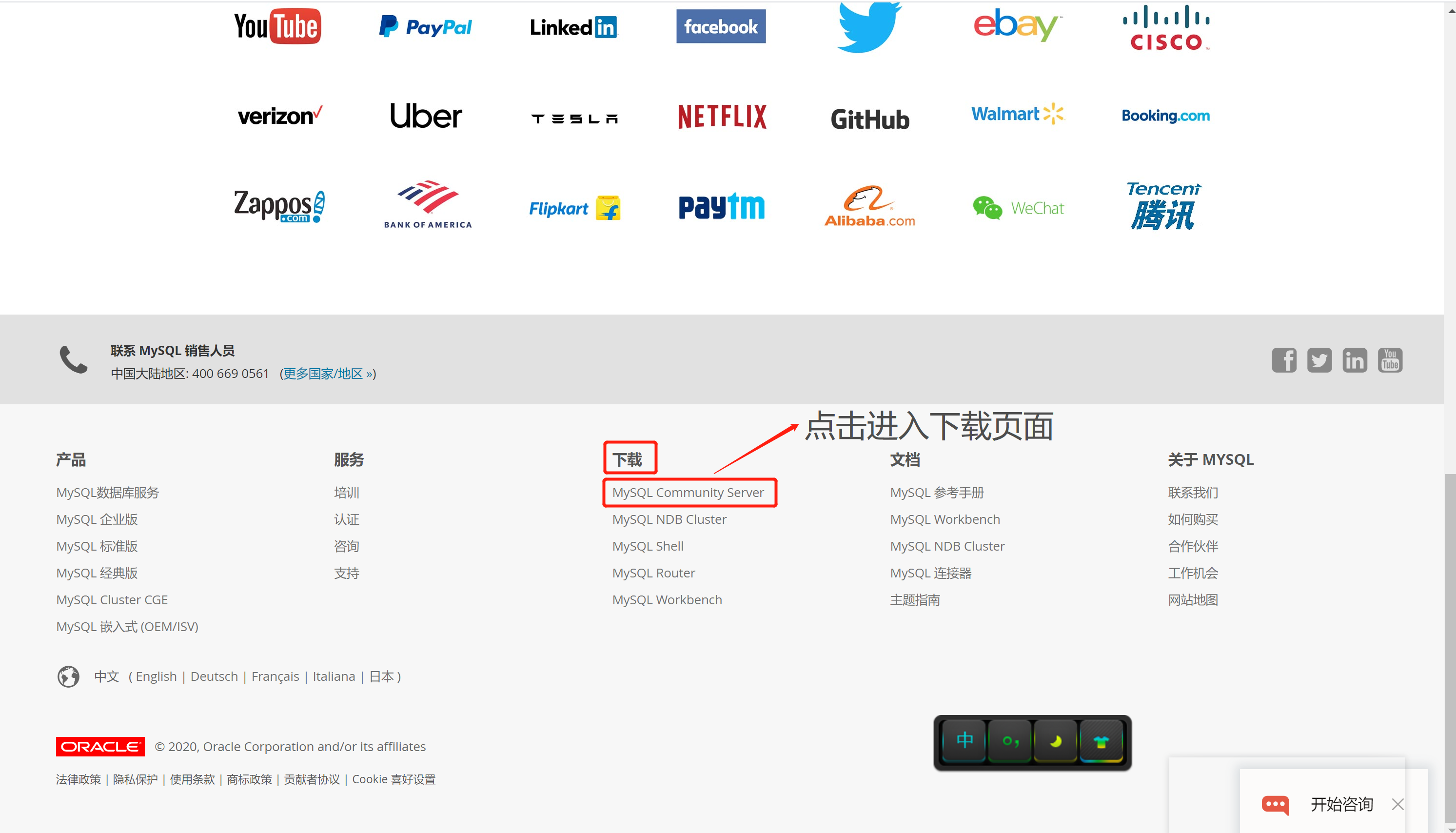The width and height of the screenshot is (1456, 833).
Task: Toggle the punctuation mode key on IME bar
Action: coord(1010,741)
